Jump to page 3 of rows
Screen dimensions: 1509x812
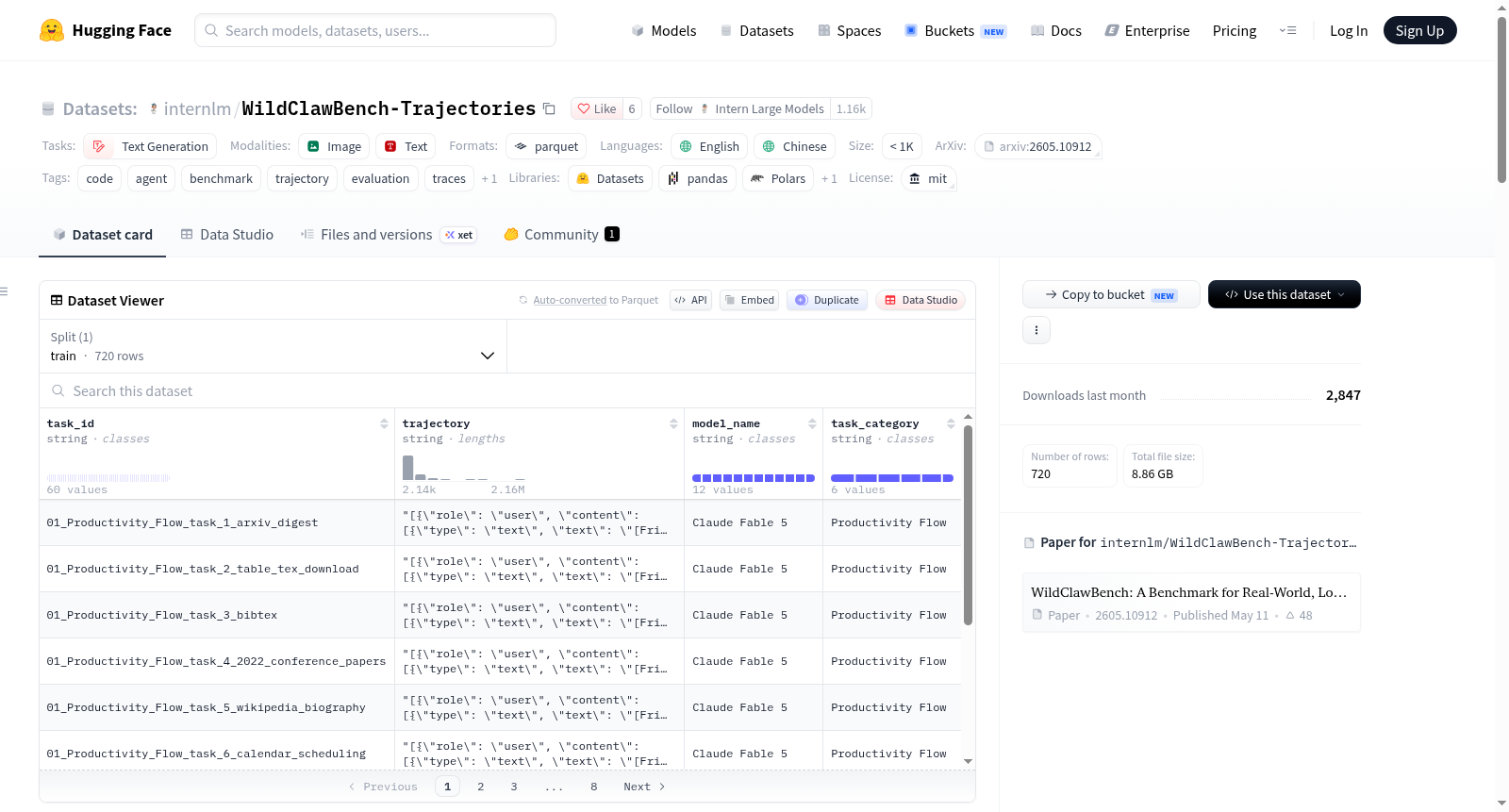tap(514, 787)
